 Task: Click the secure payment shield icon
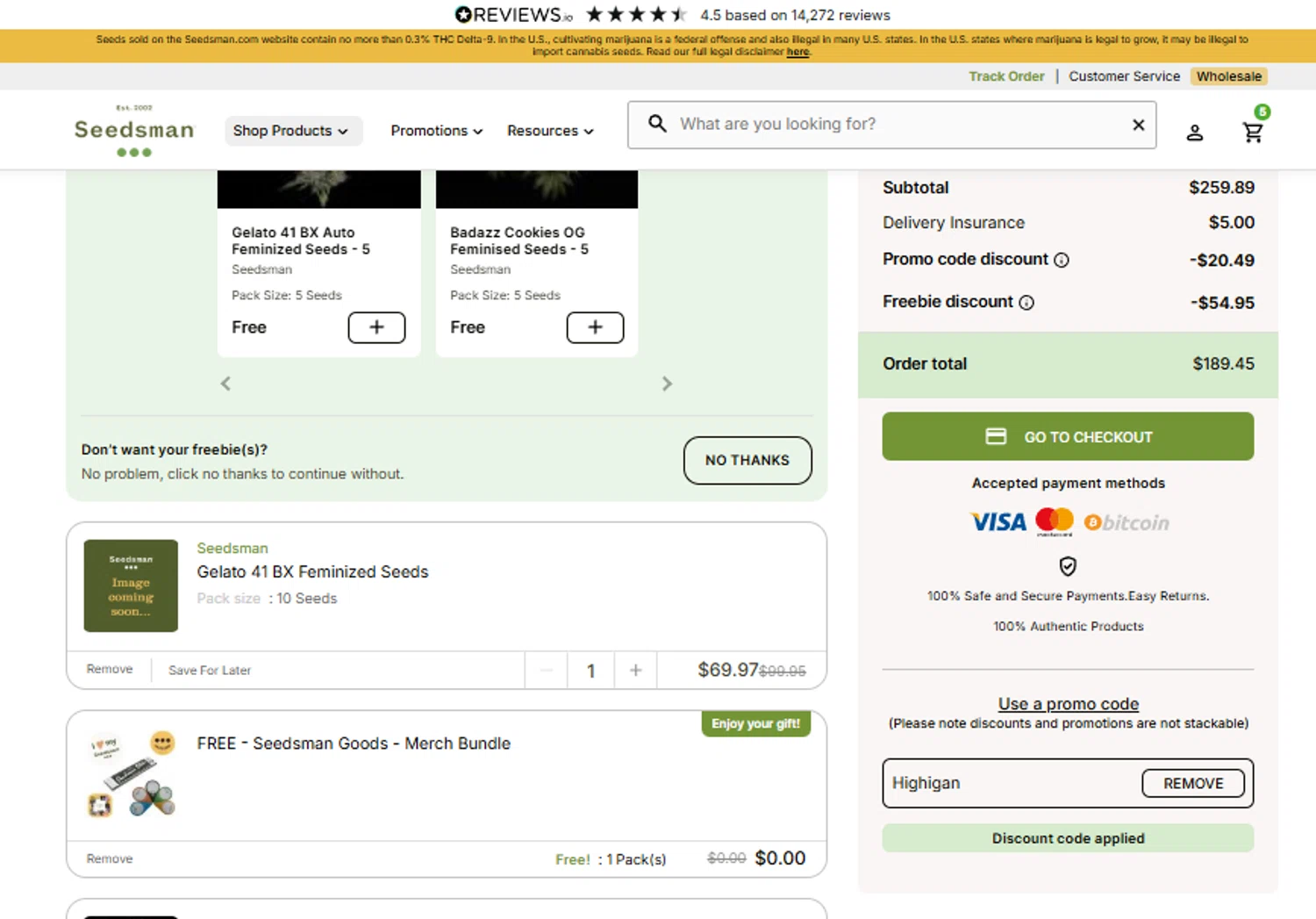click(x=1068, y=566)
